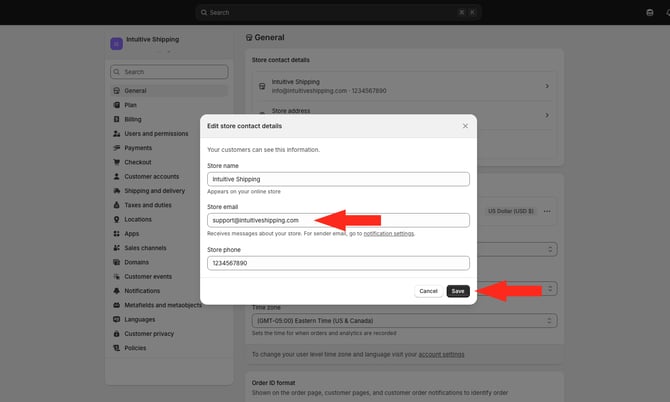Click the Notifications bell icon
670x402 pixels.
click(x=117, y=291)
